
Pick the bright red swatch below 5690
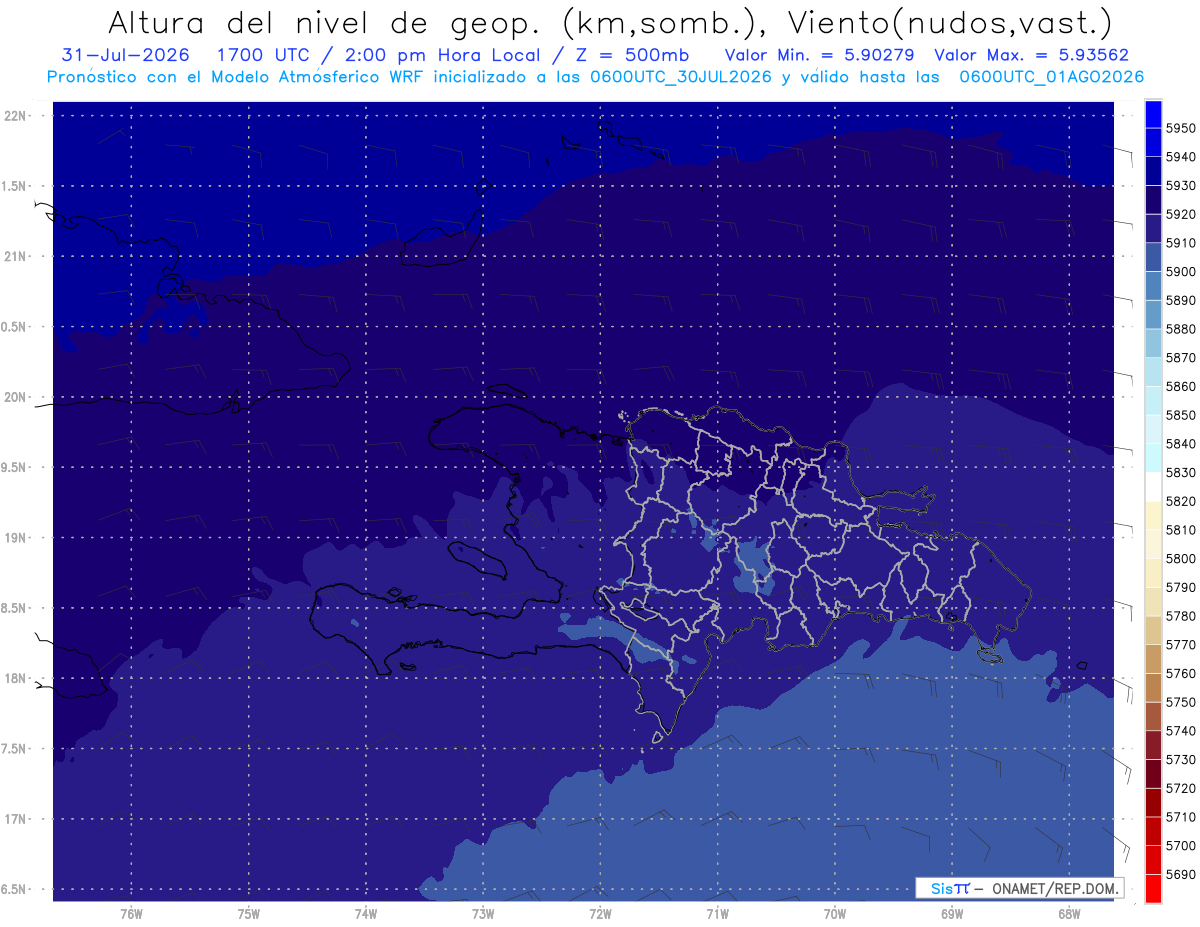(1153, 888)
